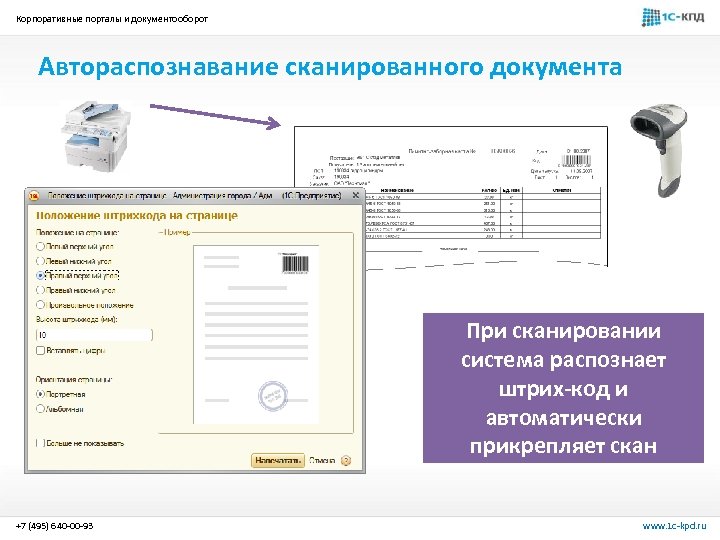Click the 'Положение штрихкода на странице' heading

(x=137, y=215)
